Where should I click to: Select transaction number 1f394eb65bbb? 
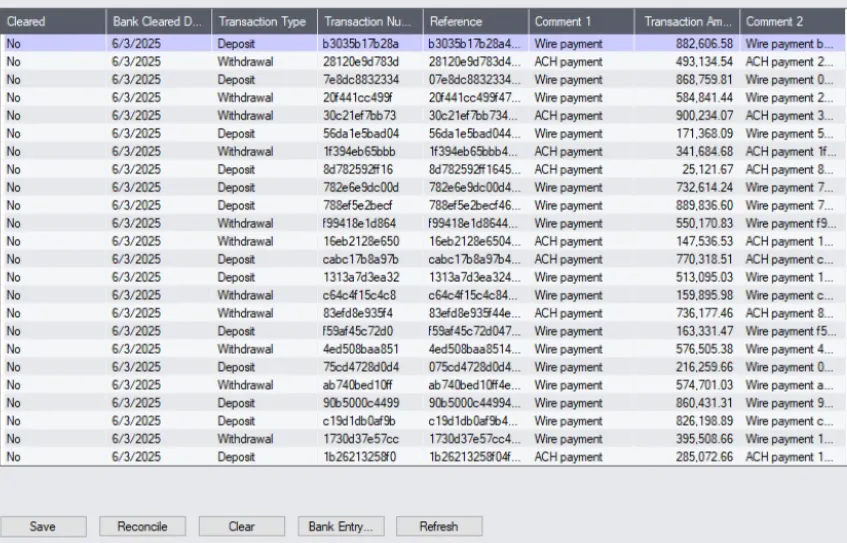pyautogui.click(x=359, y=151)
